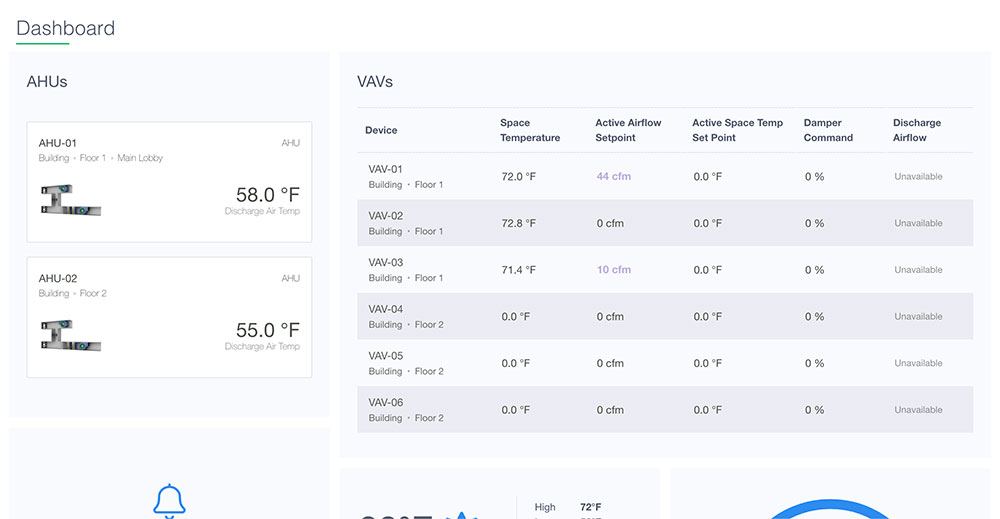
Task: Click the Space Temperature column header
Action: (529, 130)
